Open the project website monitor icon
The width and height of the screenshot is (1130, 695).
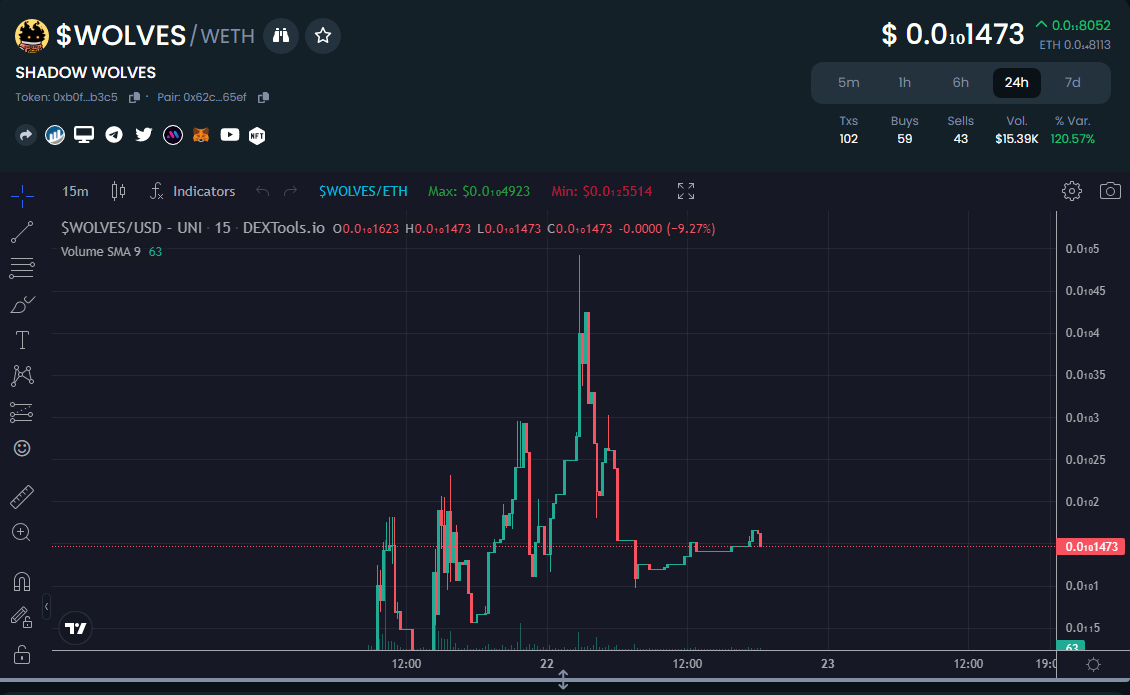click(84, 135)
